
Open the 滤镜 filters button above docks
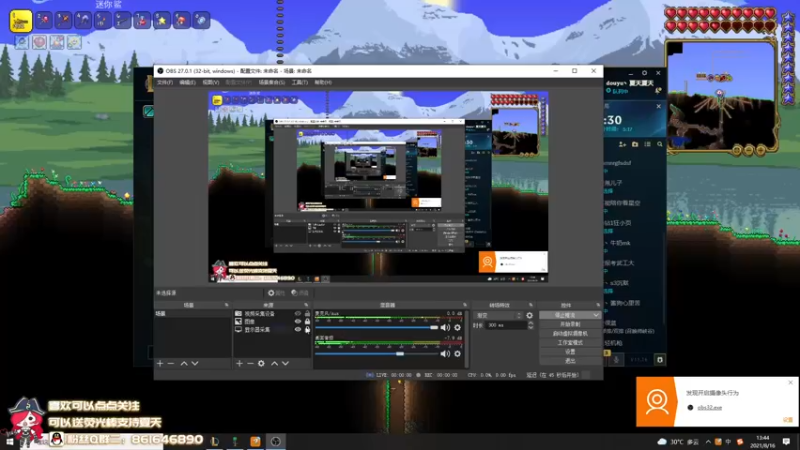[x=300, y=293]
